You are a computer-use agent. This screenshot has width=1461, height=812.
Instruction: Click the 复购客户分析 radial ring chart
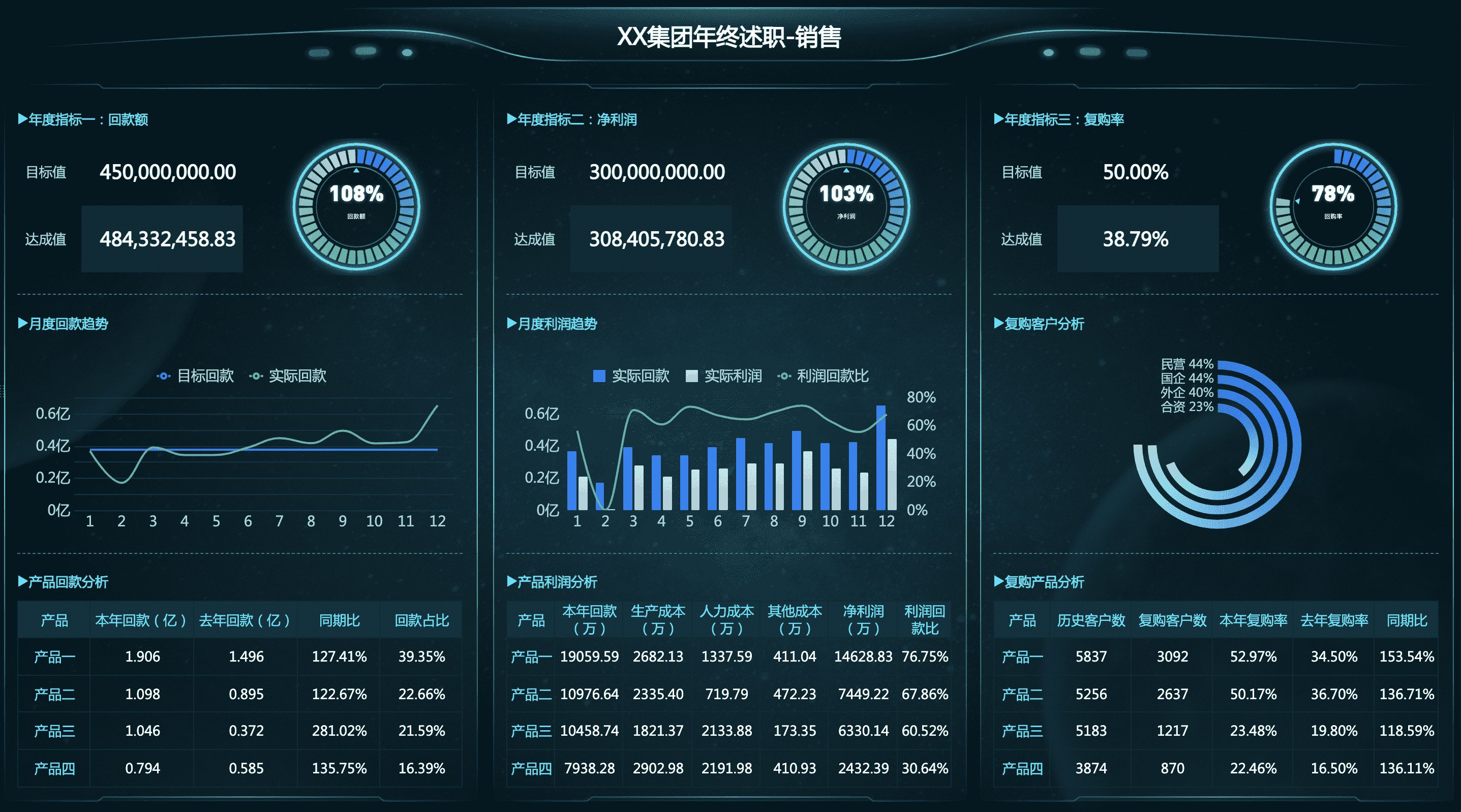tap(1217, 445)
